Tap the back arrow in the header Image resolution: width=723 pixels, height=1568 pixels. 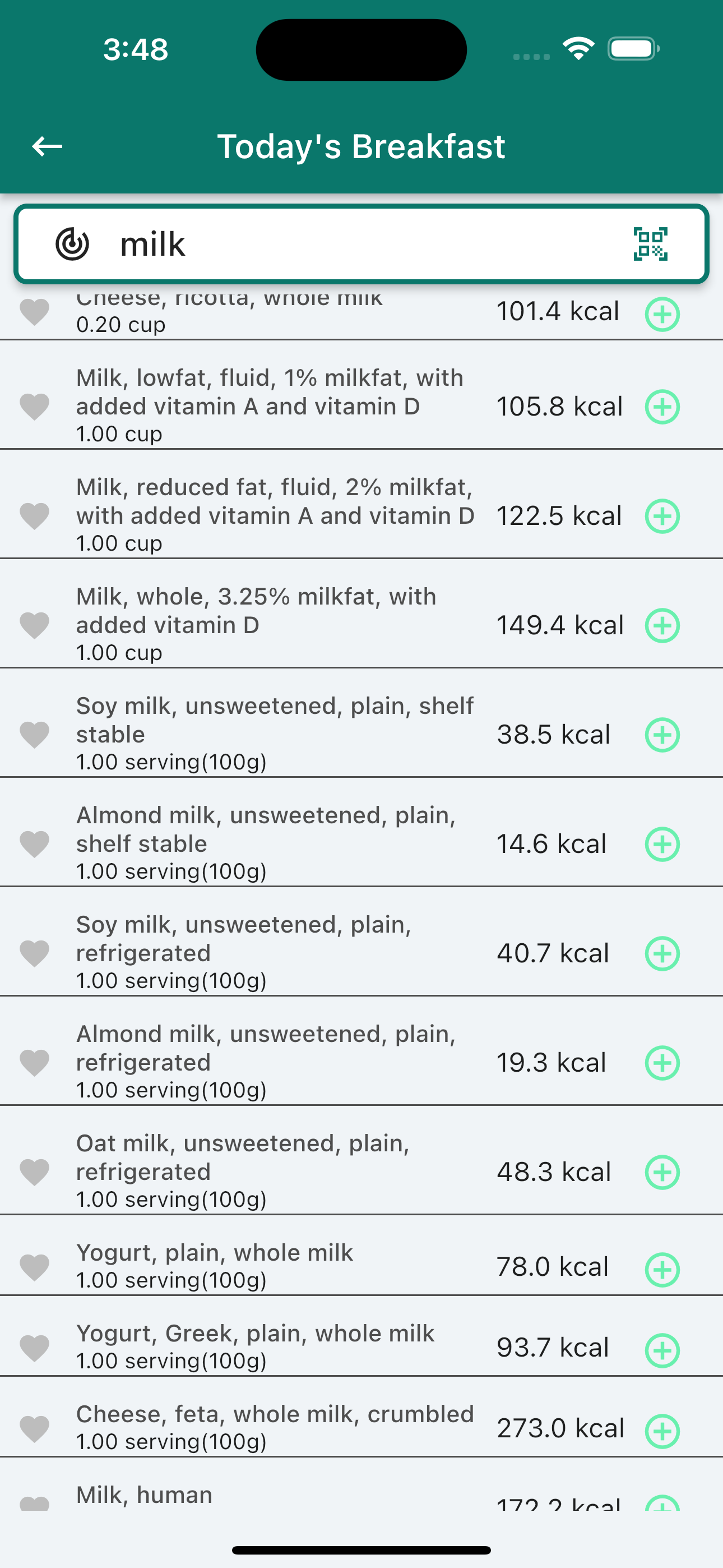[47, 146]
